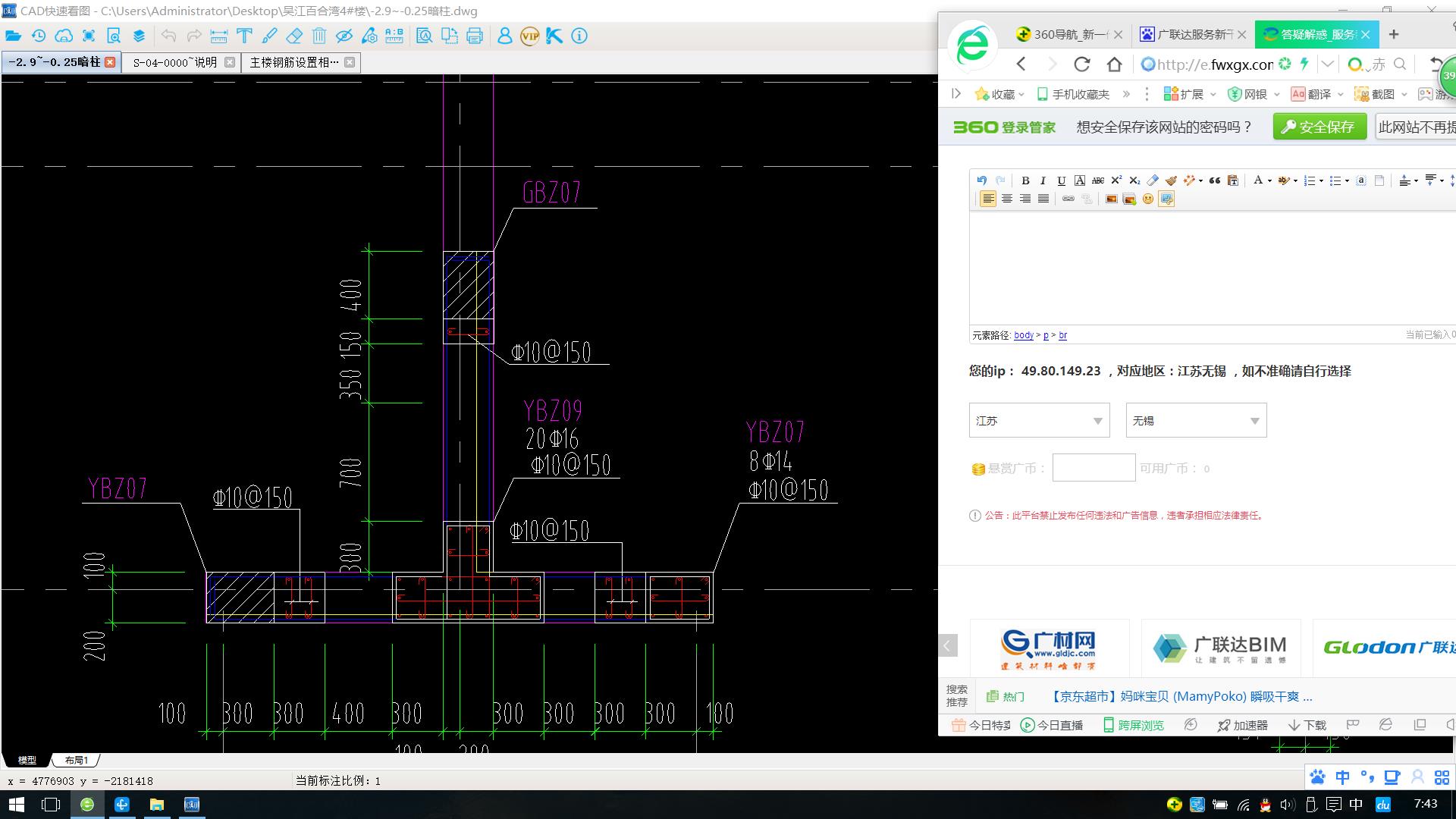Set editor alignment to left

[x=987, y=199]
